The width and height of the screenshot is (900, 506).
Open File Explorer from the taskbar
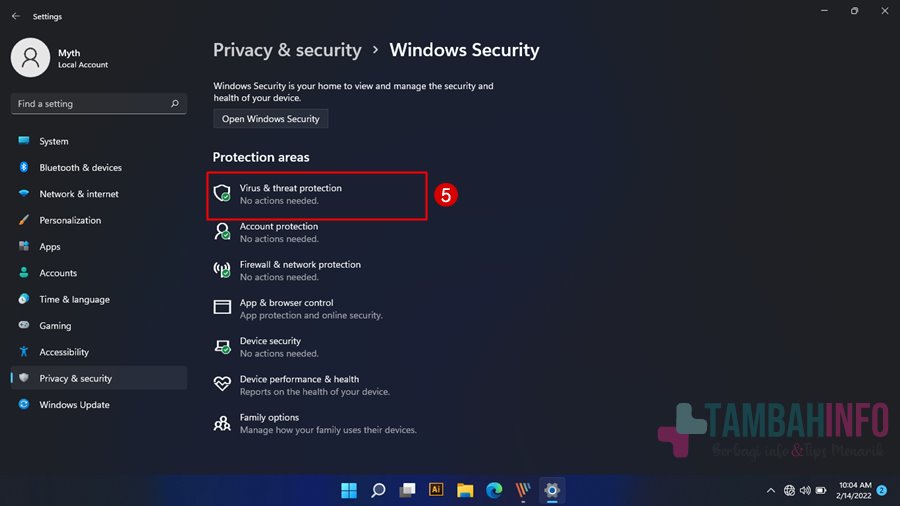465,490
